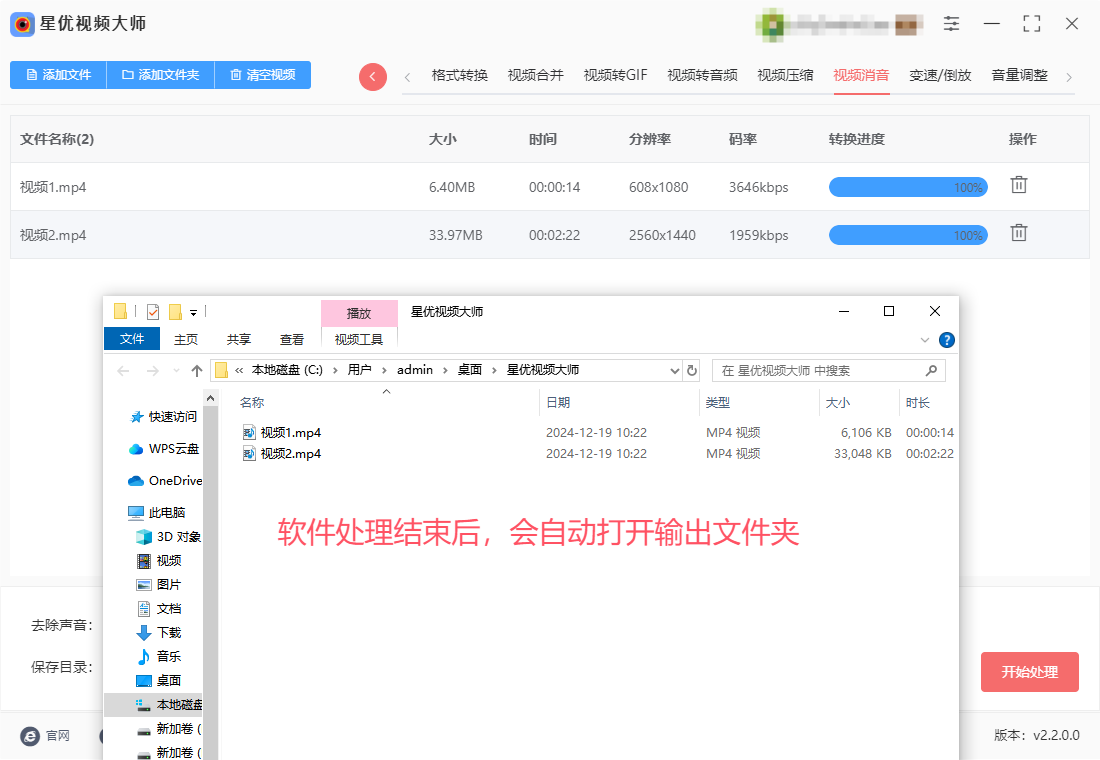1100x760 pixels.
Task: Open the recent locations dropdown in Explorer
Action: [176, 371]
